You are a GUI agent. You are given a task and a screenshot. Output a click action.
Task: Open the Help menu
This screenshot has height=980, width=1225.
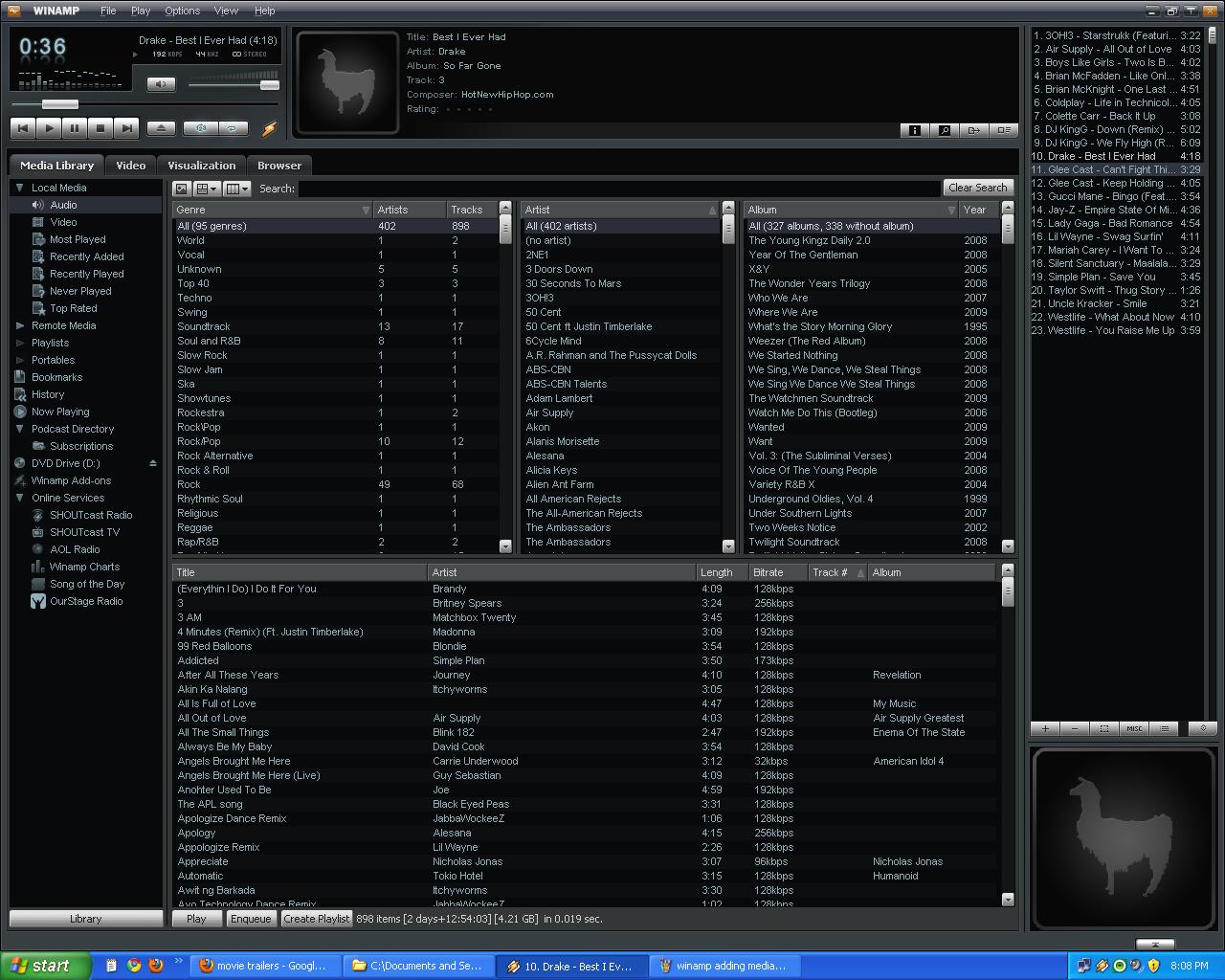pos(264,11)
